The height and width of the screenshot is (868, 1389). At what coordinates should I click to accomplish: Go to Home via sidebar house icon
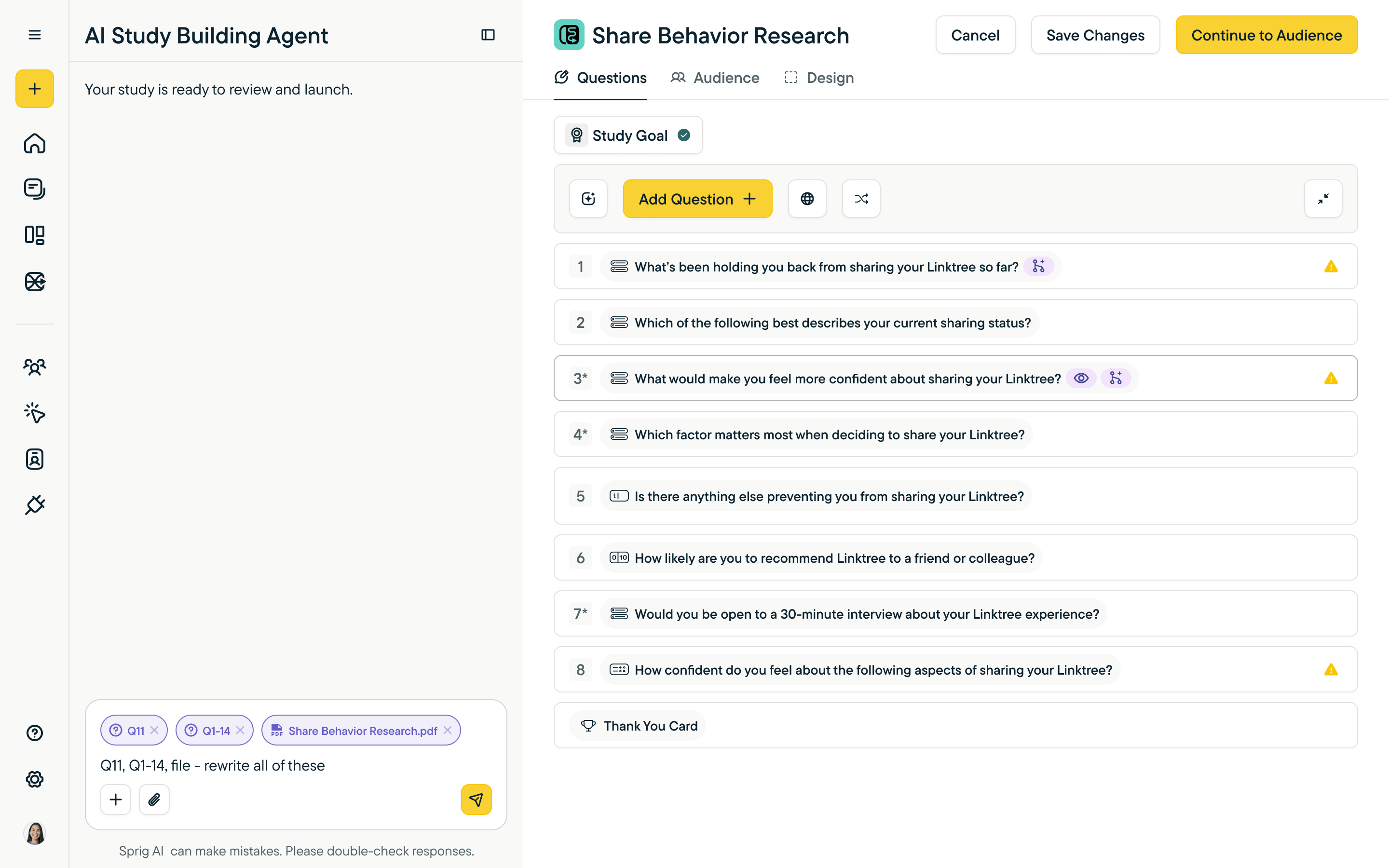pyautogui.click(x=34, y=143)
